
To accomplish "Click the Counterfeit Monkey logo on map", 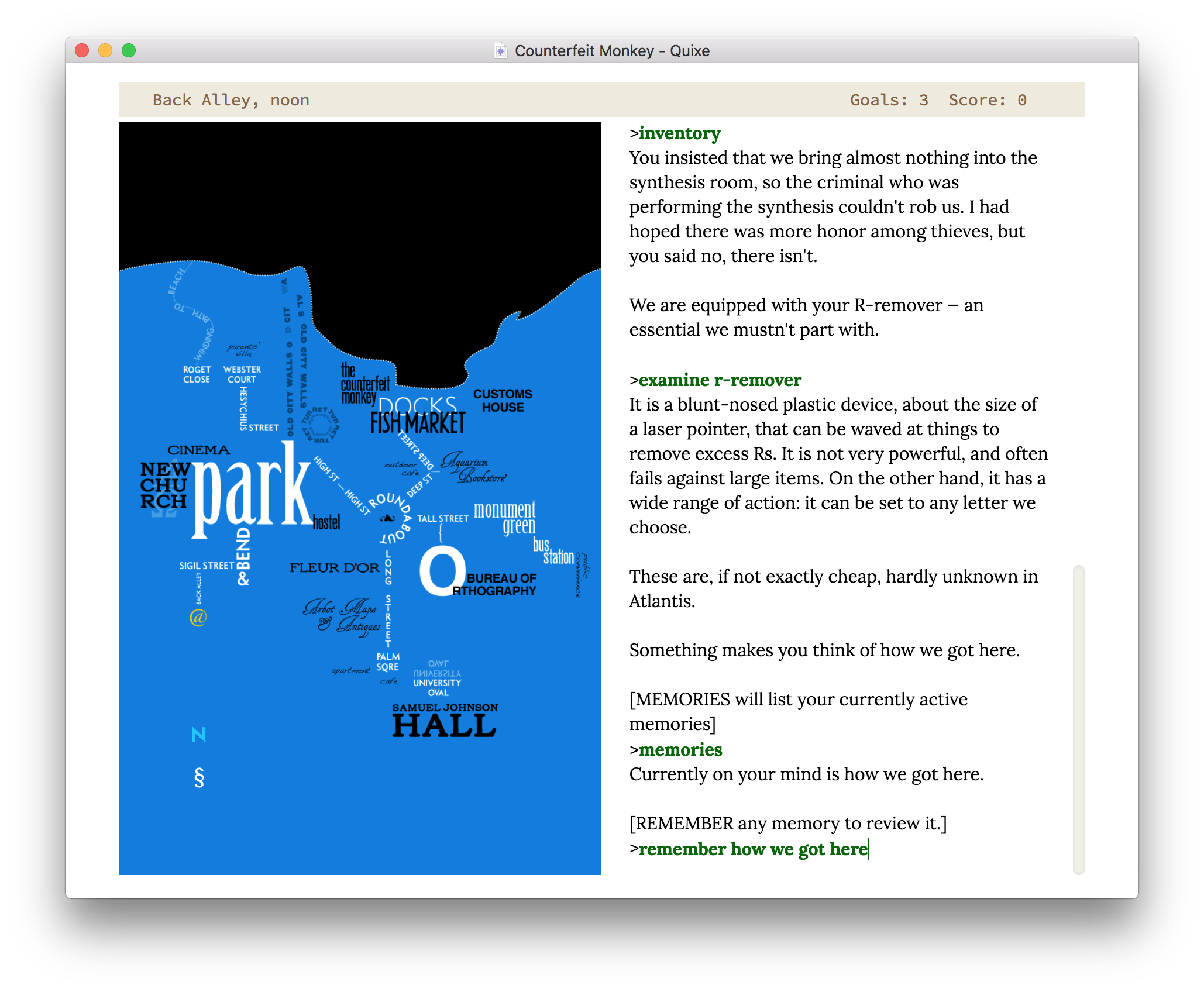I will pos(365,384).
